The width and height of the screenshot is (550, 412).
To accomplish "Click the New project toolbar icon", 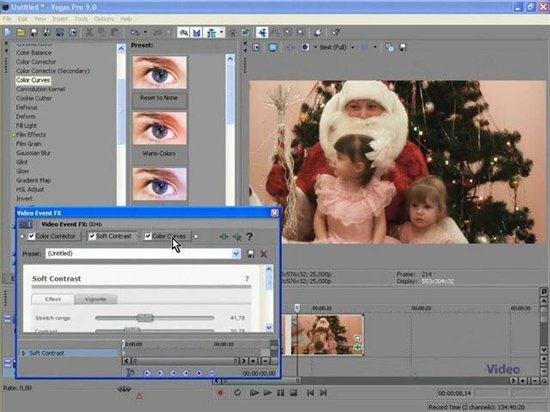I will (8, 33).
